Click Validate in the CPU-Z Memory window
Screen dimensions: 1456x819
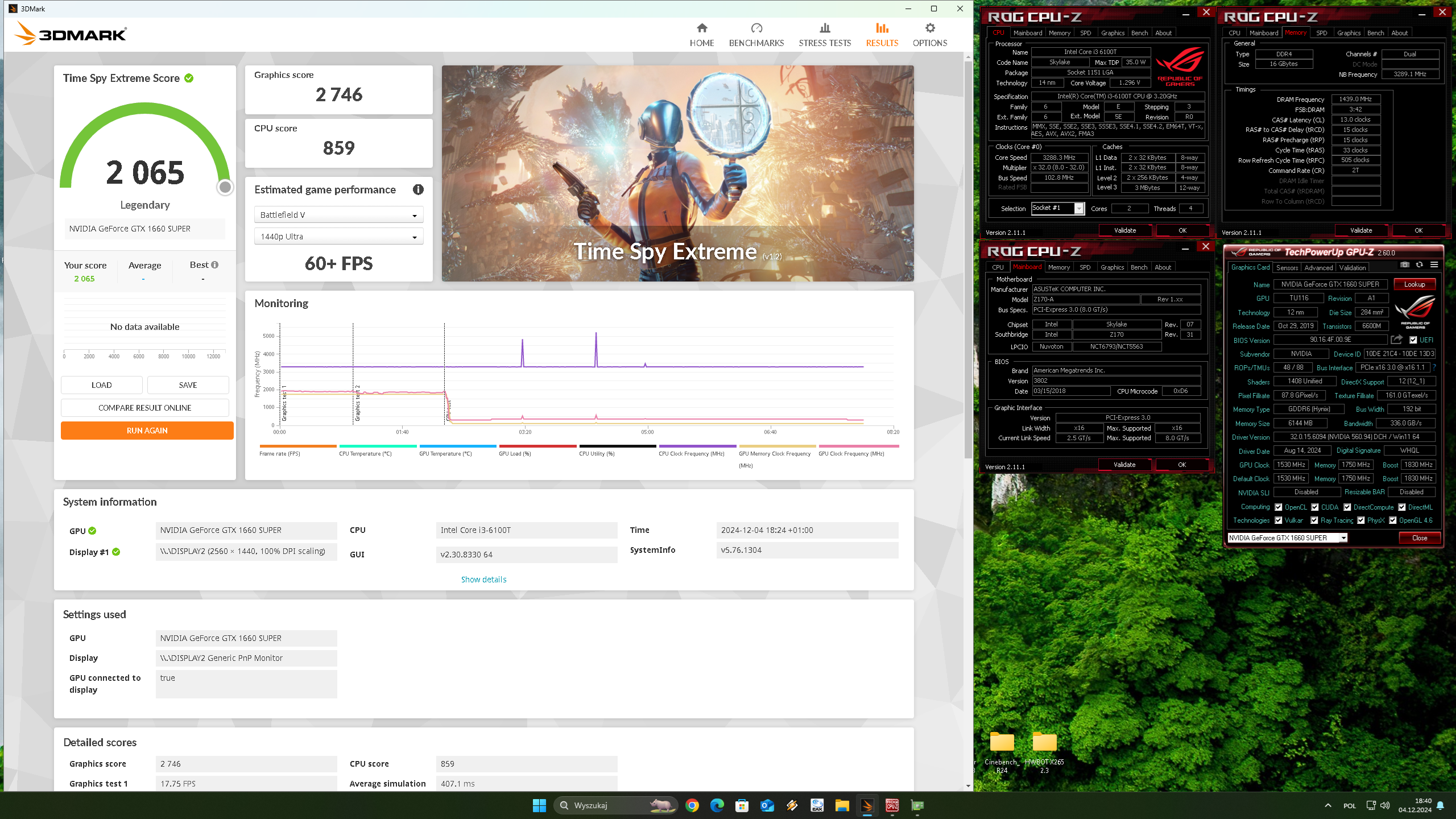tap(1361, 230)
